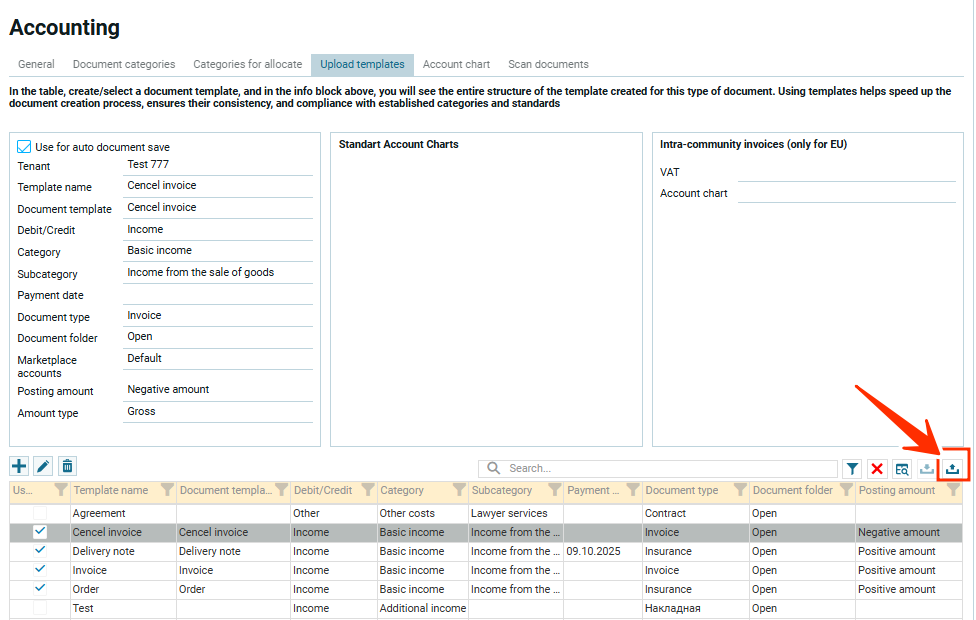Screen dimensions: 976x620
Task: Click the blue filter funnel toolbar icon
Action: (851, 468)
